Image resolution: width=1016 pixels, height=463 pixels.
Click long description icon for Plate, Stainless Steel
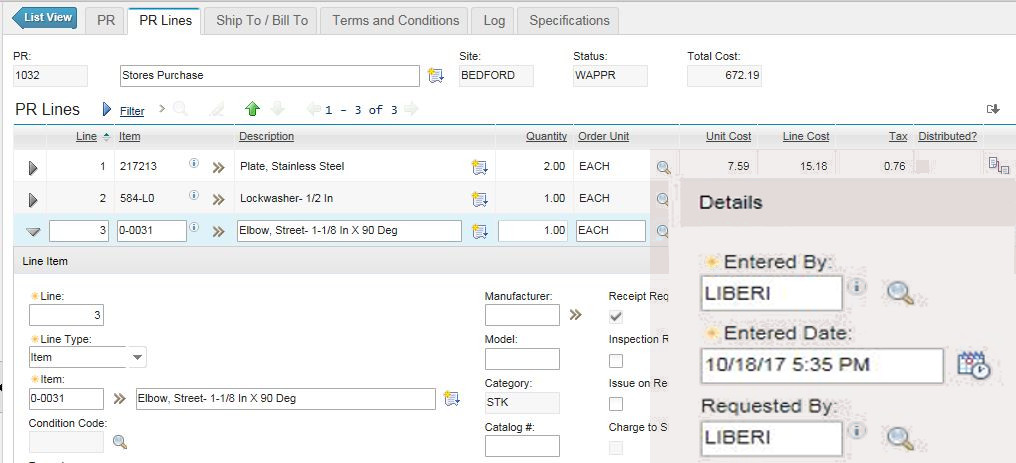pos(479,167)
